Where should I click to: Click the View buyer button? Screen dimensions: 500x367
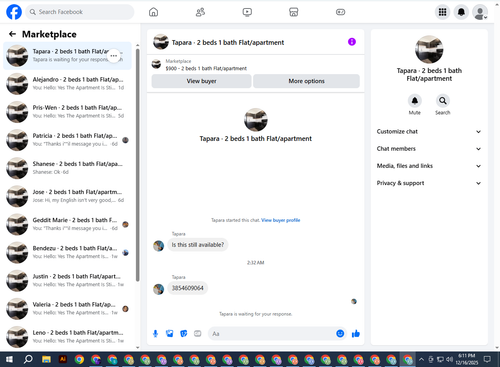(201, 81)
